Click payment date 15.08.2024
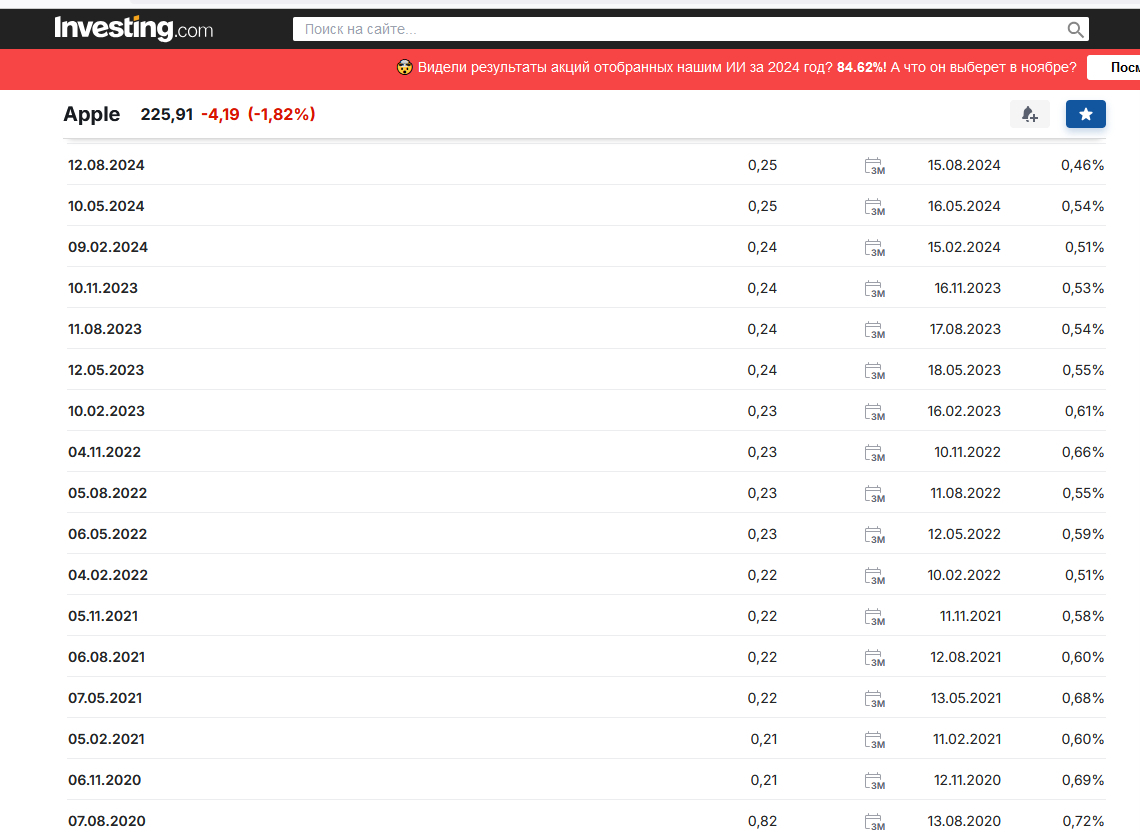 964,165
